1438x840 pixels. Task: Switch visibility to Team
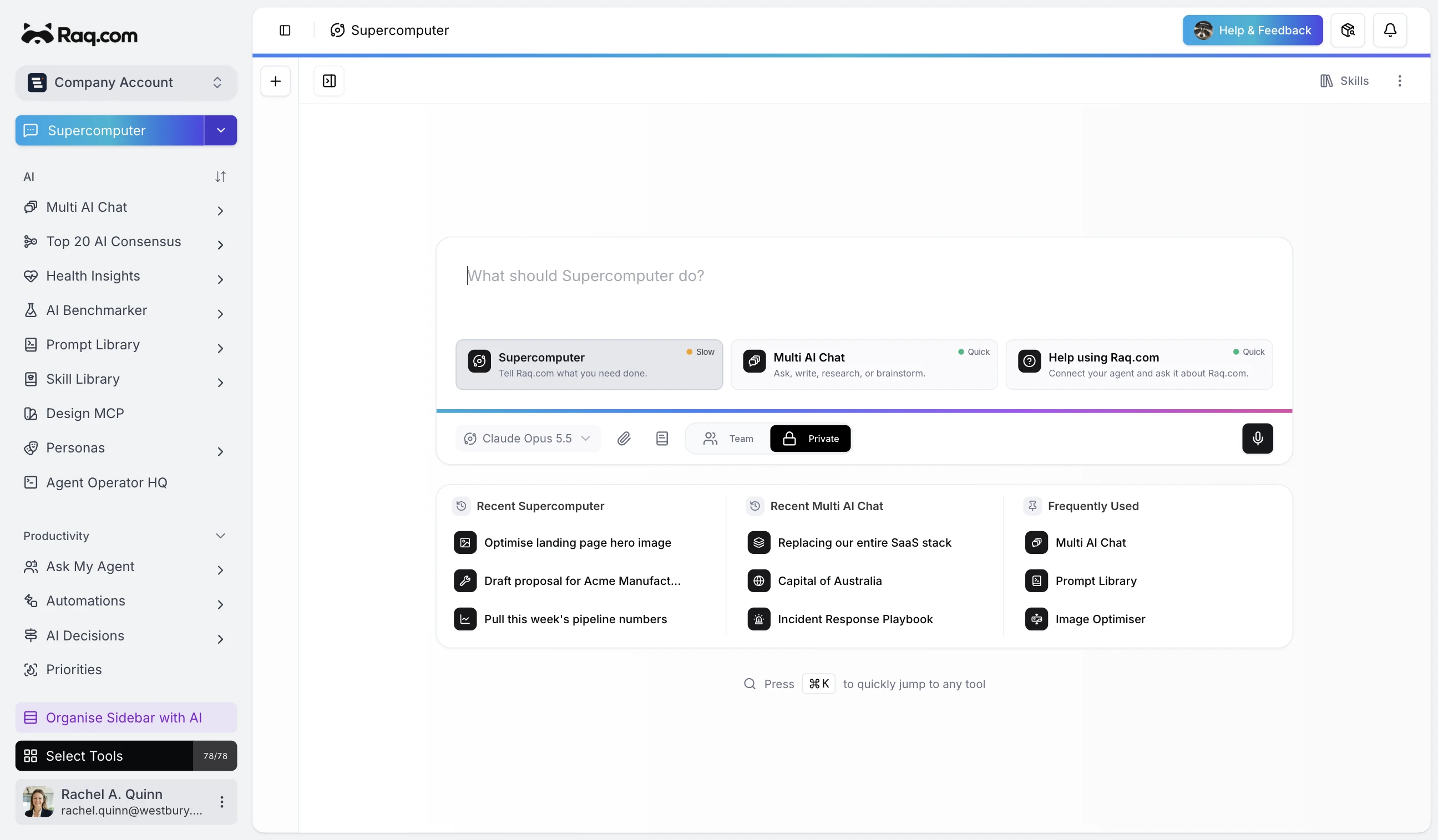(x=728, y=438)
